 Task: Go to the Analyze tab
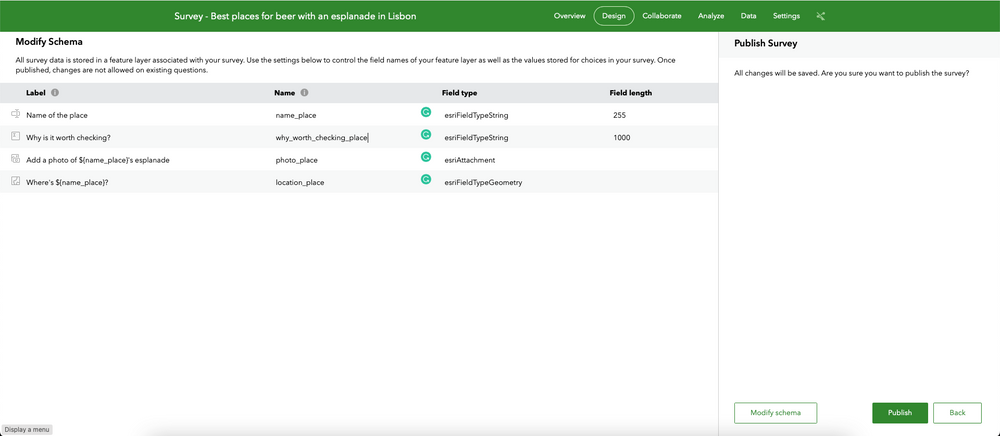point(711,16)
